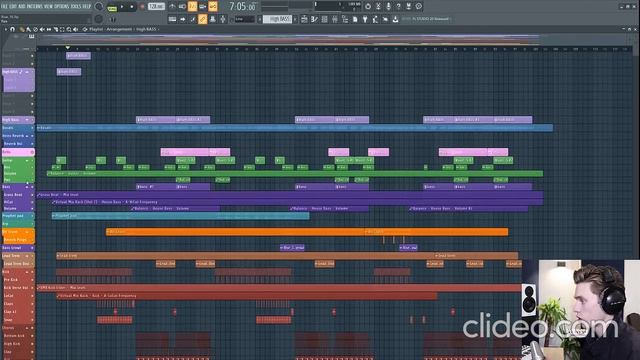Open the OPTIONS menu

[62, 7]
